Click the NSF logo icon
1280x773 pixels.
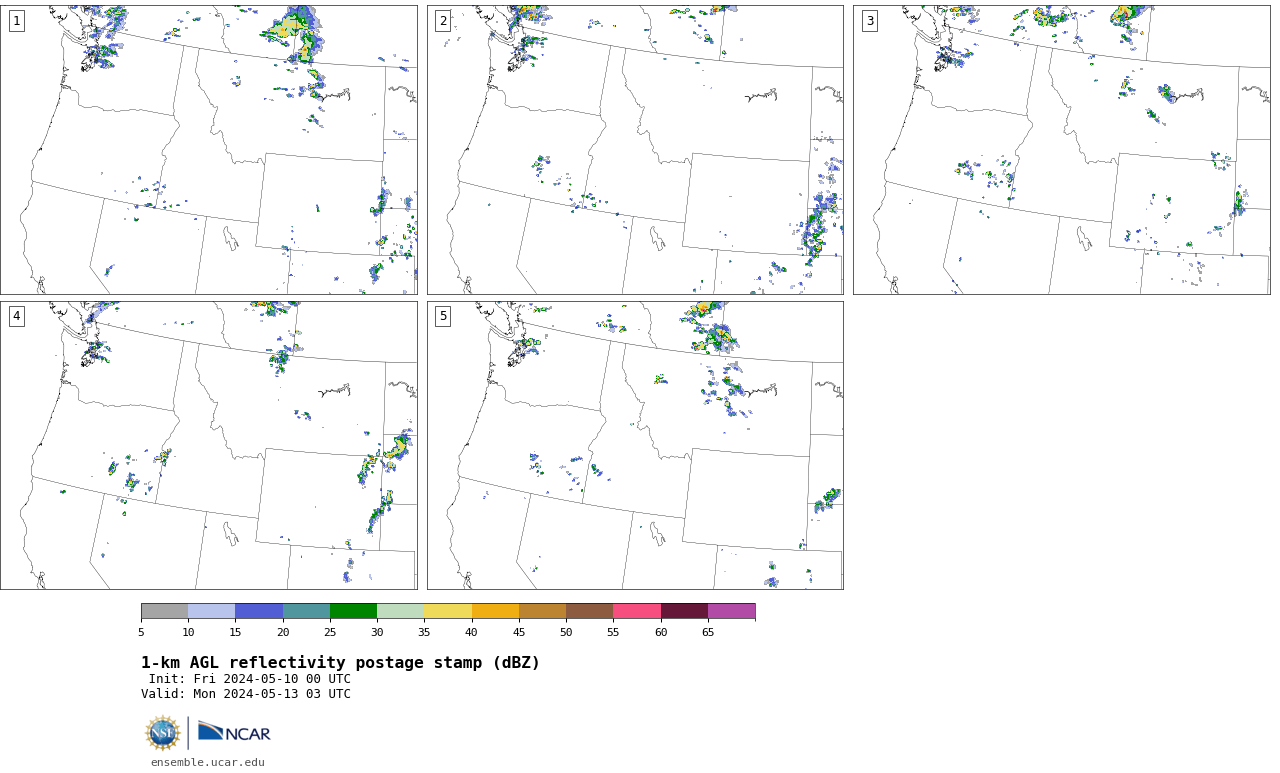click(163, 733)
